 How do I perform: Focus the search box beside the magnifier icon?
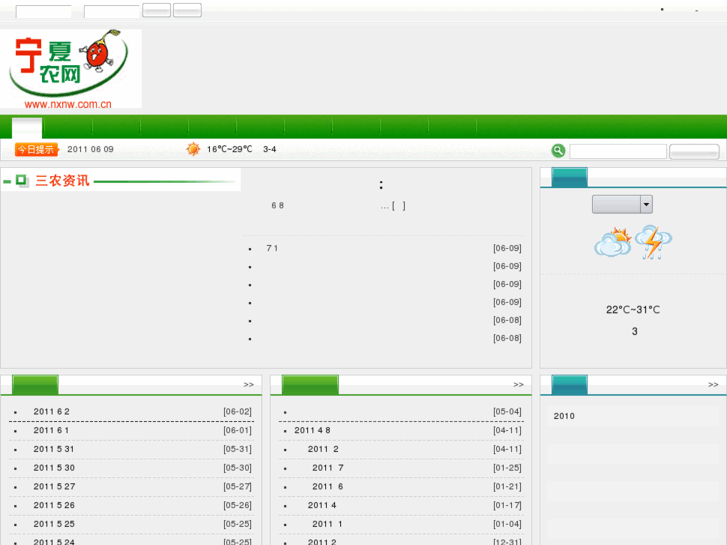click(x=618, y=151)
